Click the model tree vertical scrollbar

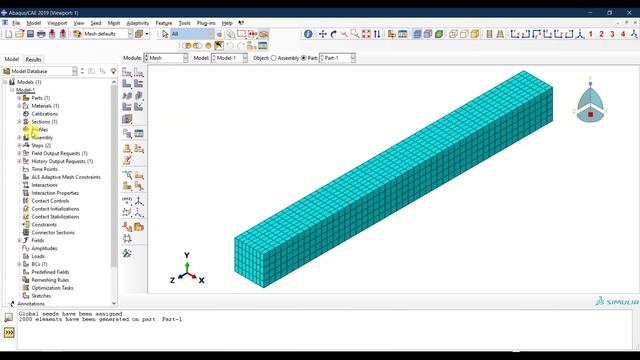(x=114, y=176)
